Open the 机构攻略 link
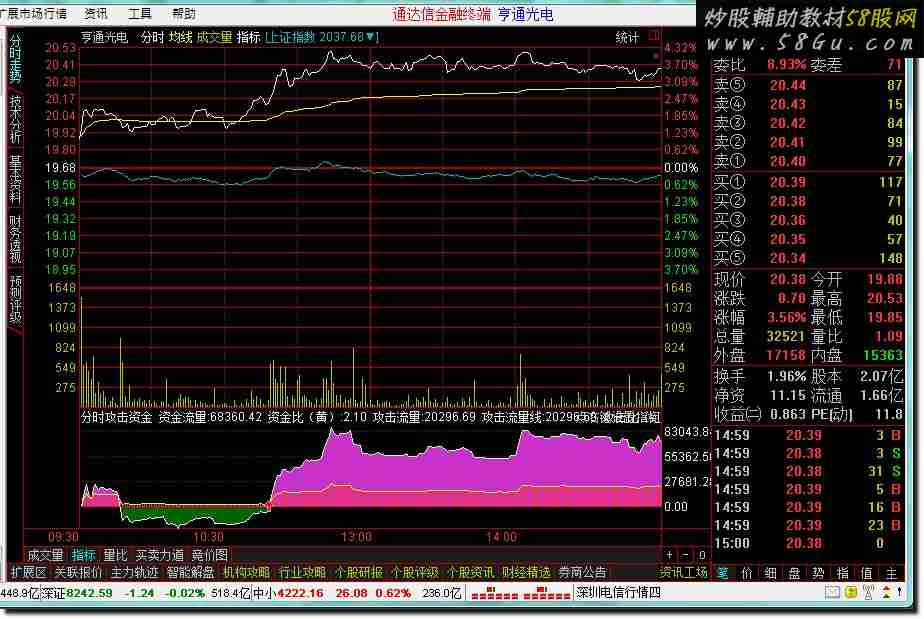 [x=245, y=573]
